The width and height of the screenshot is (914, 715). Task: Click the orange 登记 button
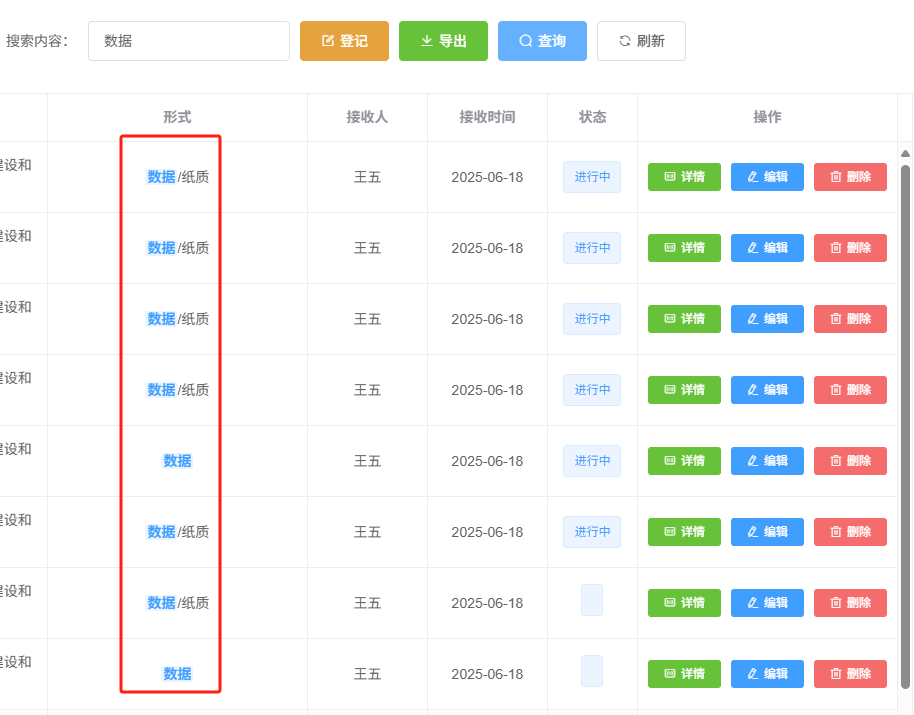pos(344,41)
